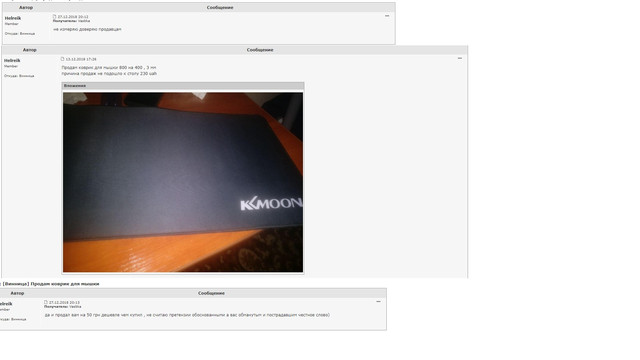This screenshot has width=640, height=360.
Task: Click Helreik username in top message
Action: (13, 18)
